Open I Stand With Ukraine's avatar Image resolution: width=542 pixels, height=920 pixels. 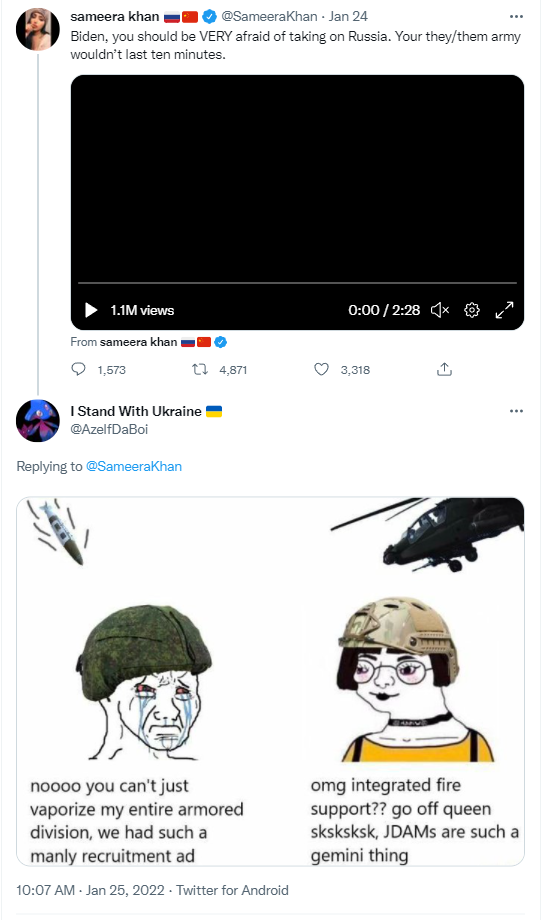(x=38, y=421)
